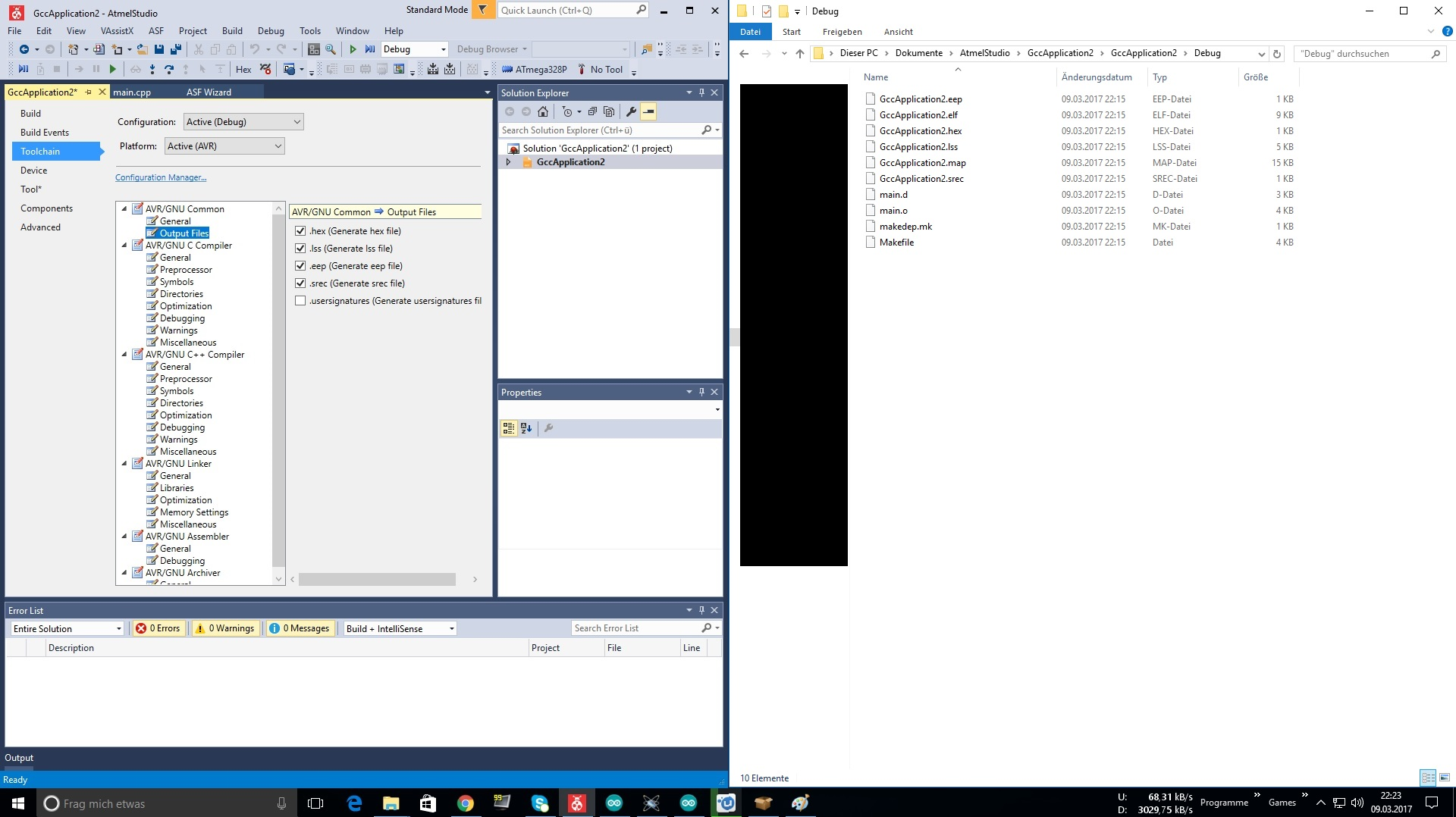
Task: Click the Back arrow in File Explorer
Action: 744,54
